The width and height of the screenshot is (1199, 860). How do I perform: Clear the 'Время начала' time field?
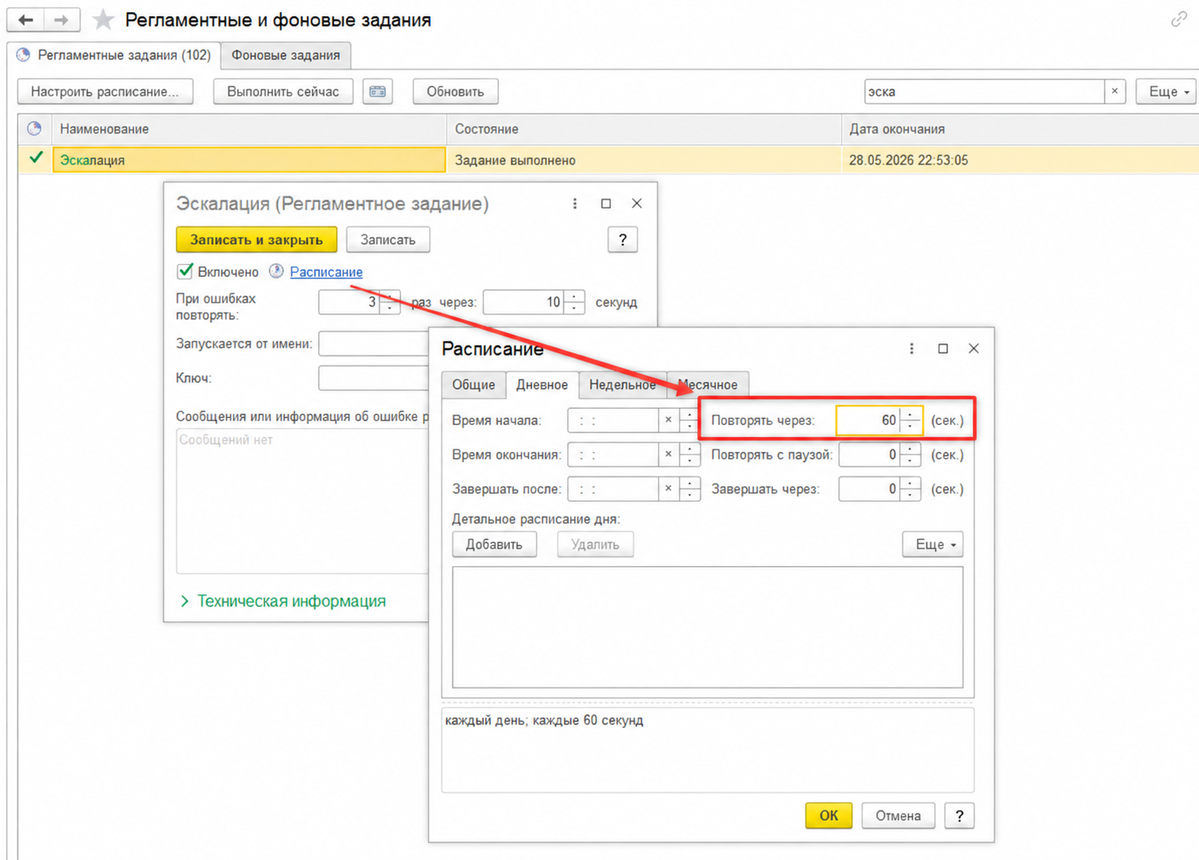668,420
